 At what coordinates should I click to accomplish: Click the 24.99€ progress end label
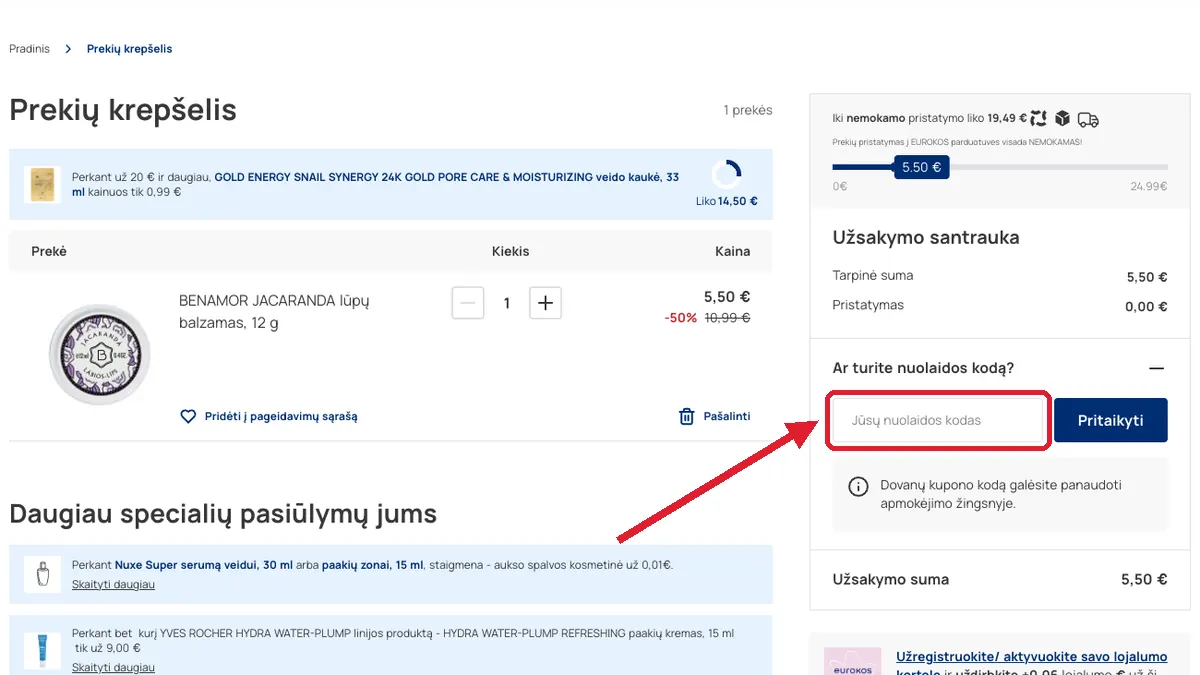click(1149, 186)
